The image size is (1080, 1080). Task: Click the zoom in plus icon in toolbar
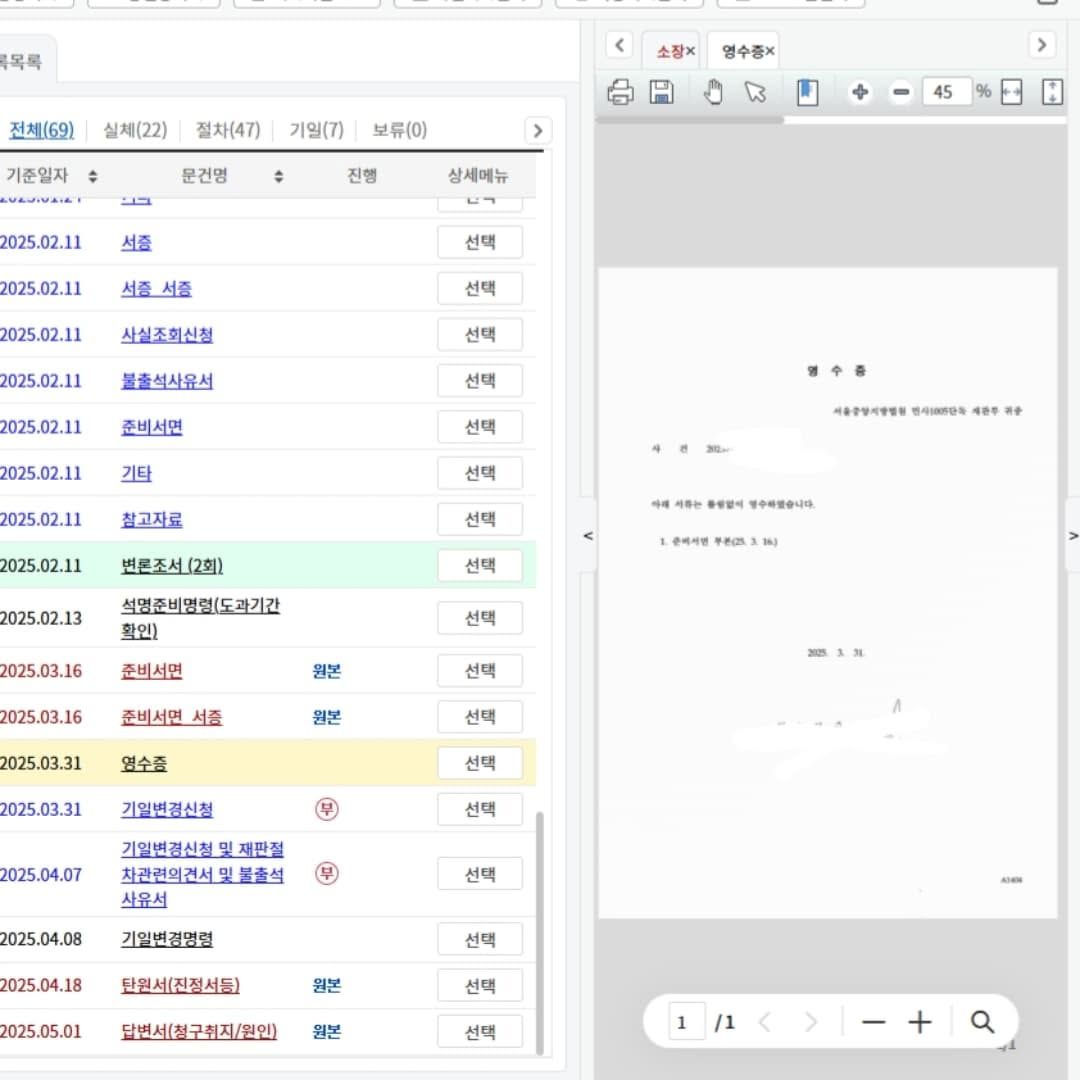click(860, 92)
